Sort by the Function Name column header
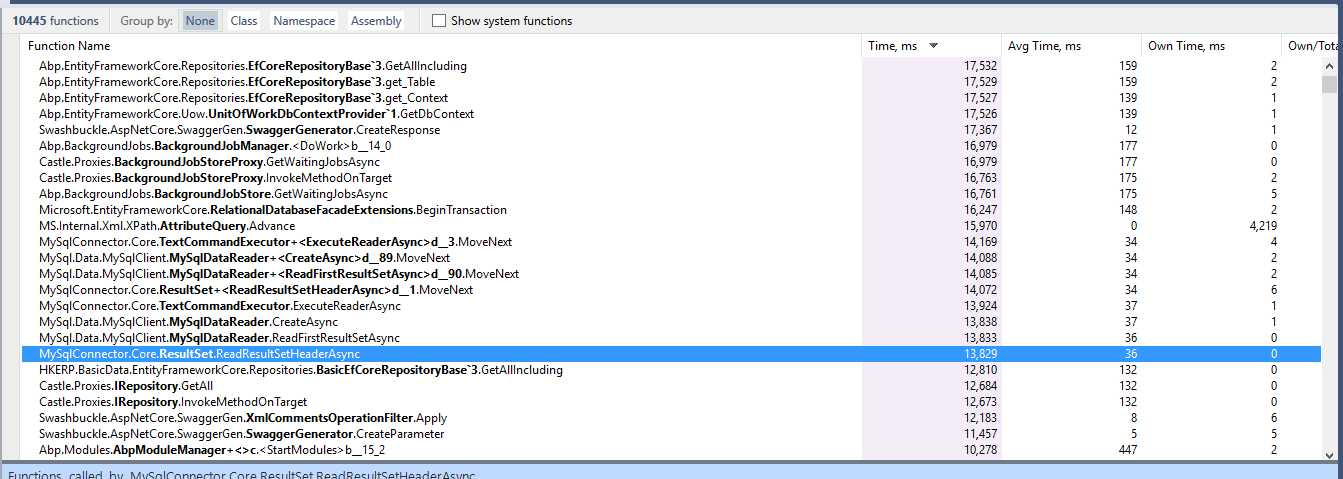Screen dimensions: 1343x479 pyautogui.click(x=441, y=46)
